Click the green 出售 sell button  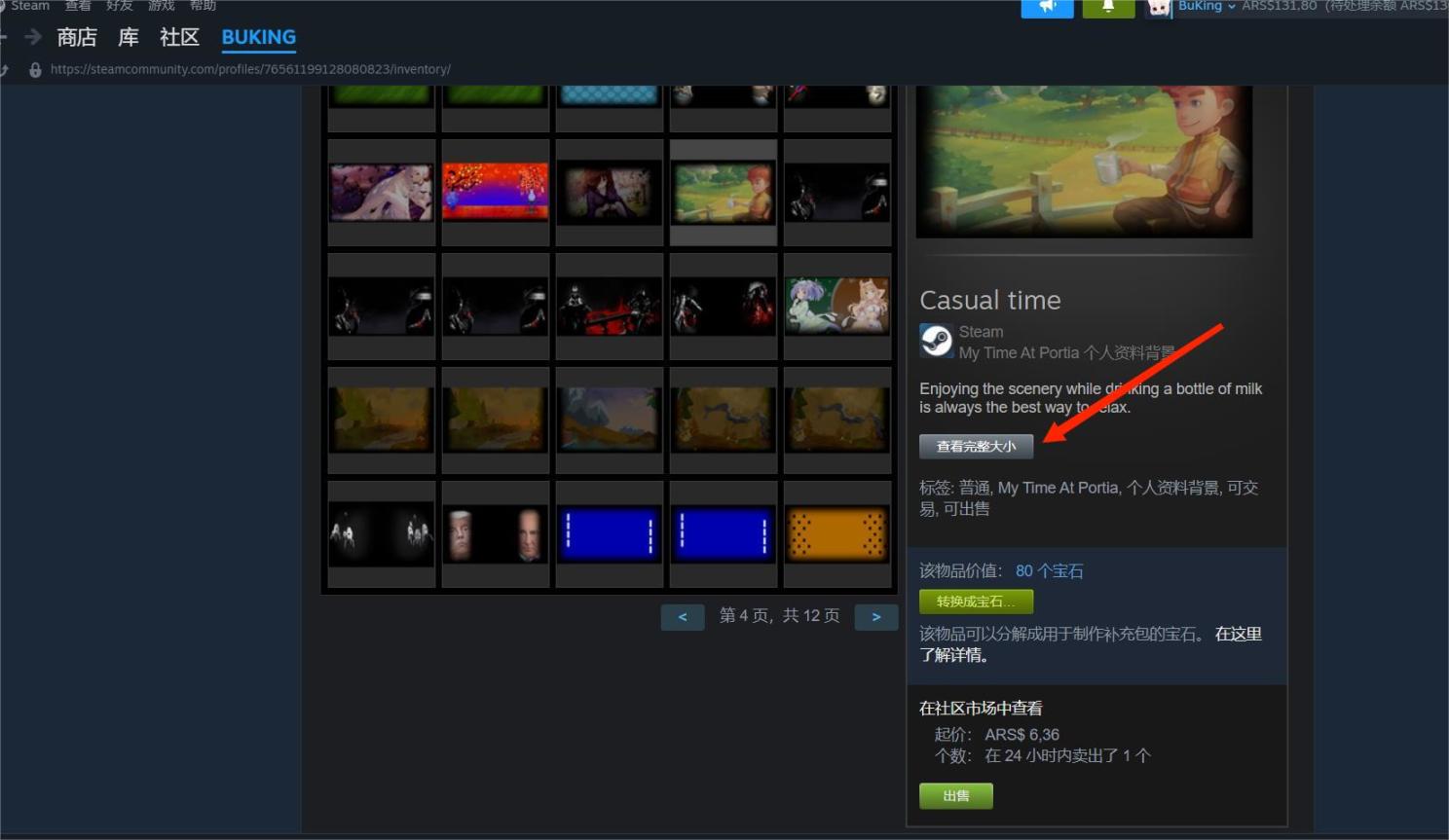956,796
